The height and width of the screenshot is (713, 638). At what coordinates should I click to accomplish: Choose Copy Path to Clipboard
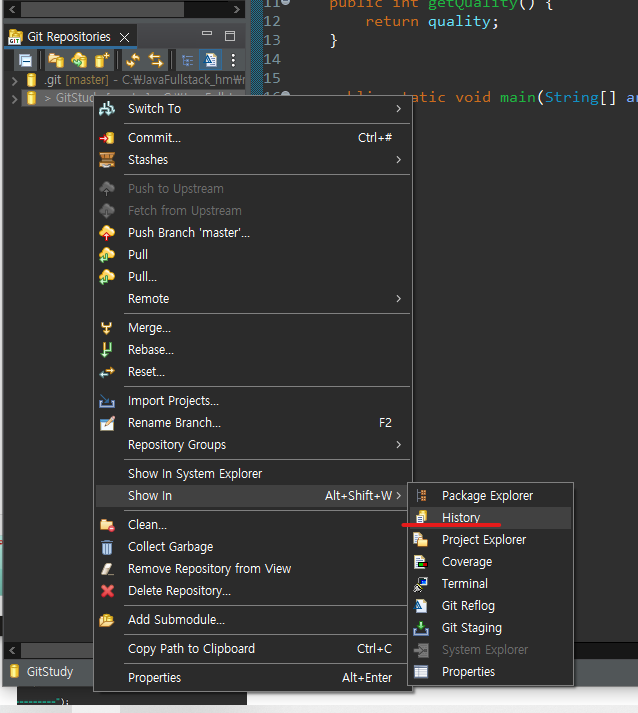tap(251, 649)
